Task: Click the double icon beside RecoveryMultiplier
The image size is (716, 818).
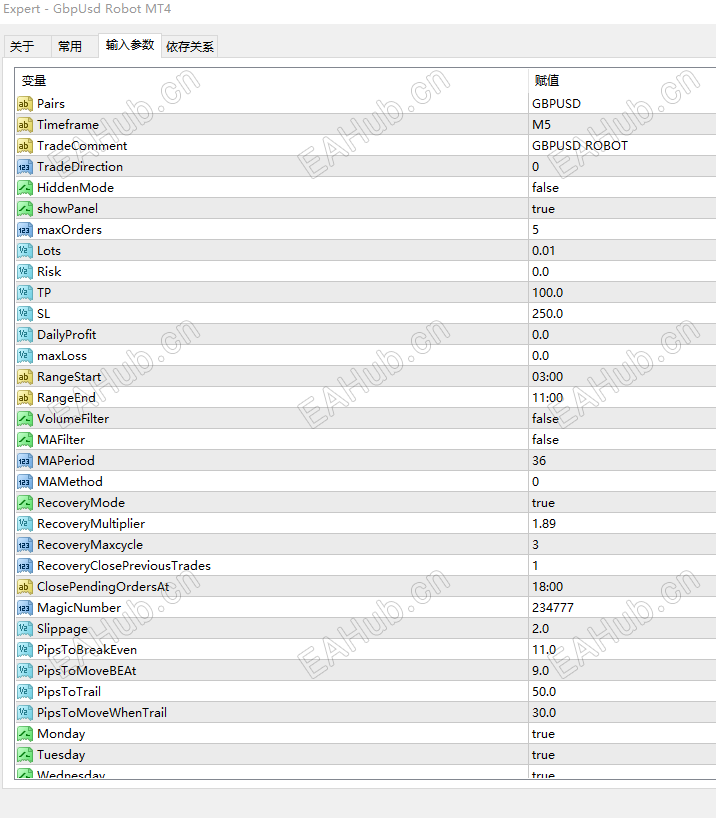Action: tap(25, 524)
